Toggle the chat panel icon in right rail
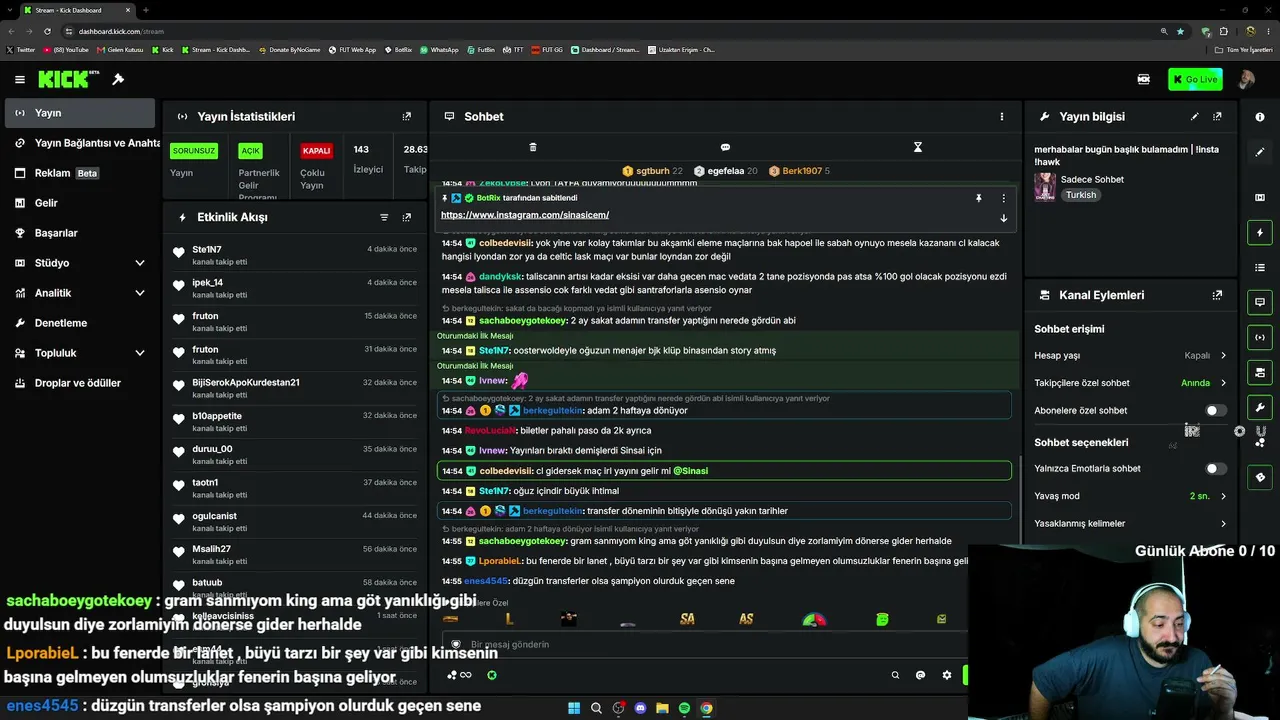Image resolution: width=1280 pixels, height=720 pixels. click(1260, 302)
